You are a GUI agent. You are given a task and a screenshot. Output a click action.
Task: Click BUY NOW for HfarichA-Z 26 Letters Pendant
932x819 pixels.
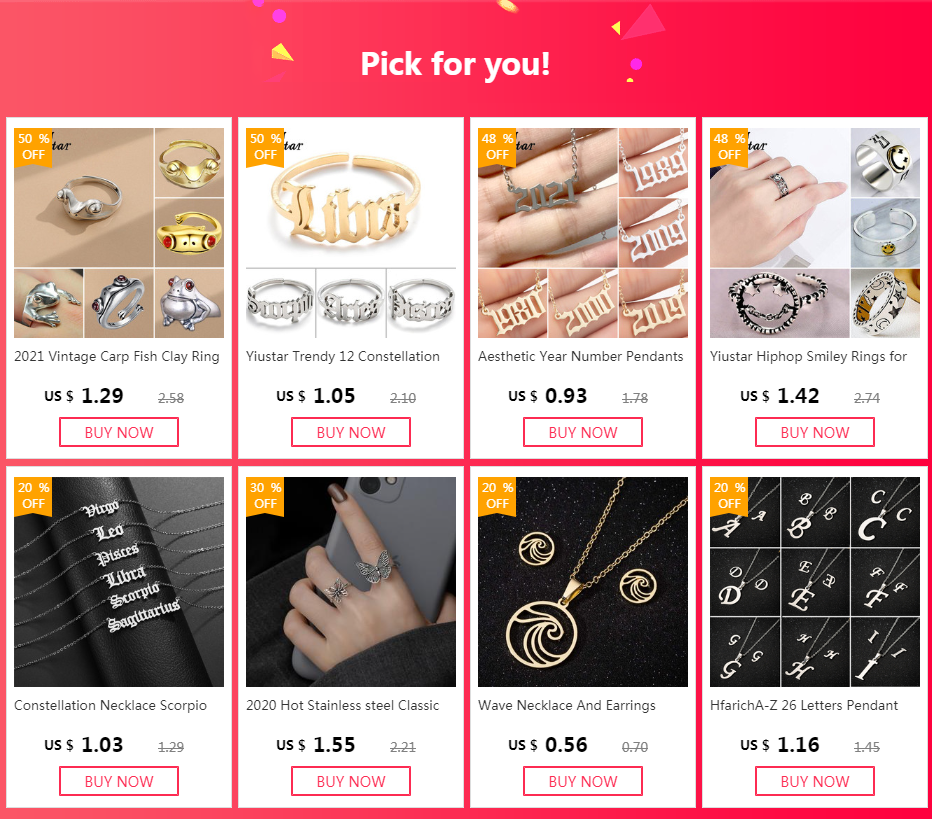[815, 781]
